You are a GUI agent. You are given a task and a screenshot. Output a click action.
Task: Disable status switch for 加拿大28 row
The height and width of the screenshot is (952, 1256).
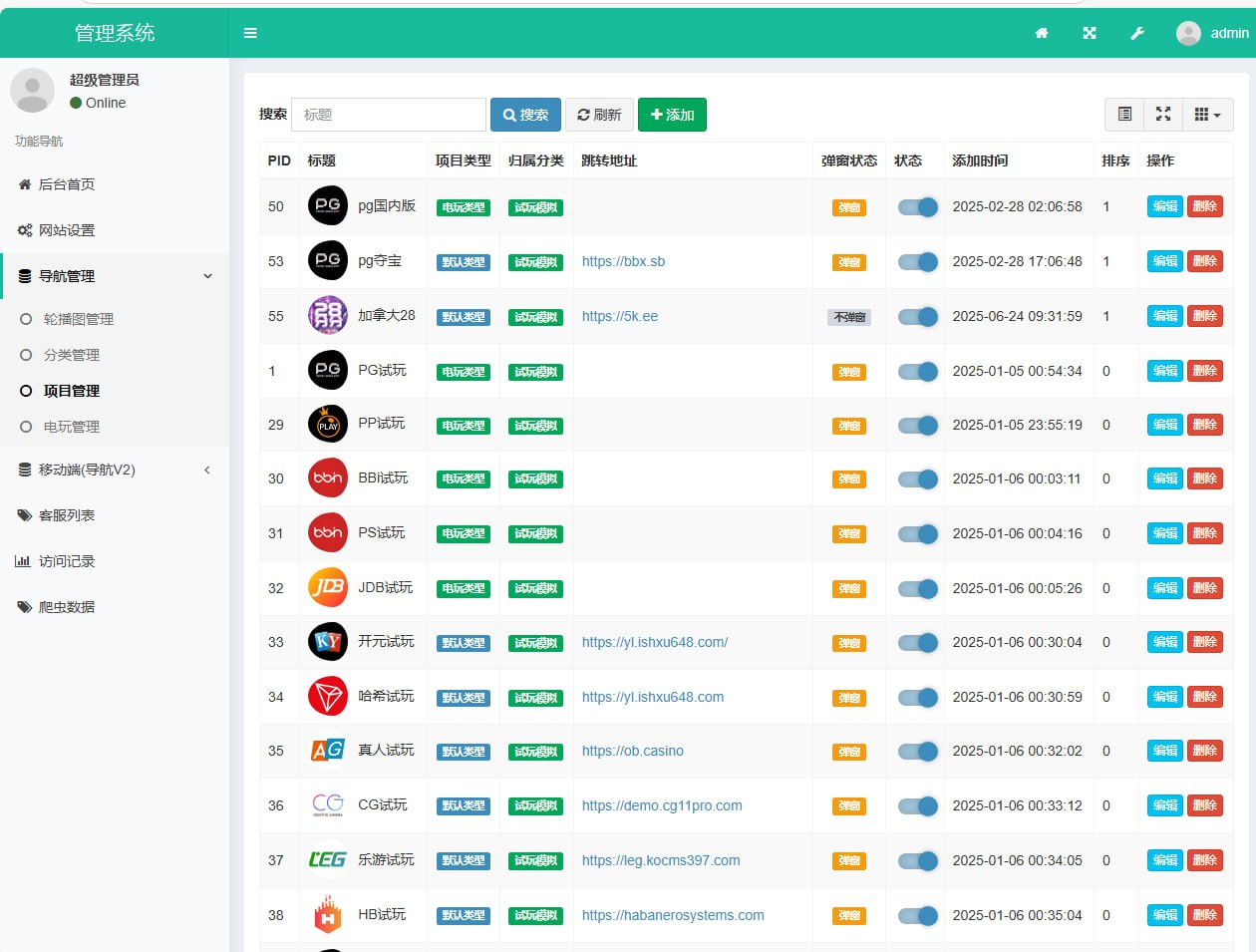click(917, 317)
